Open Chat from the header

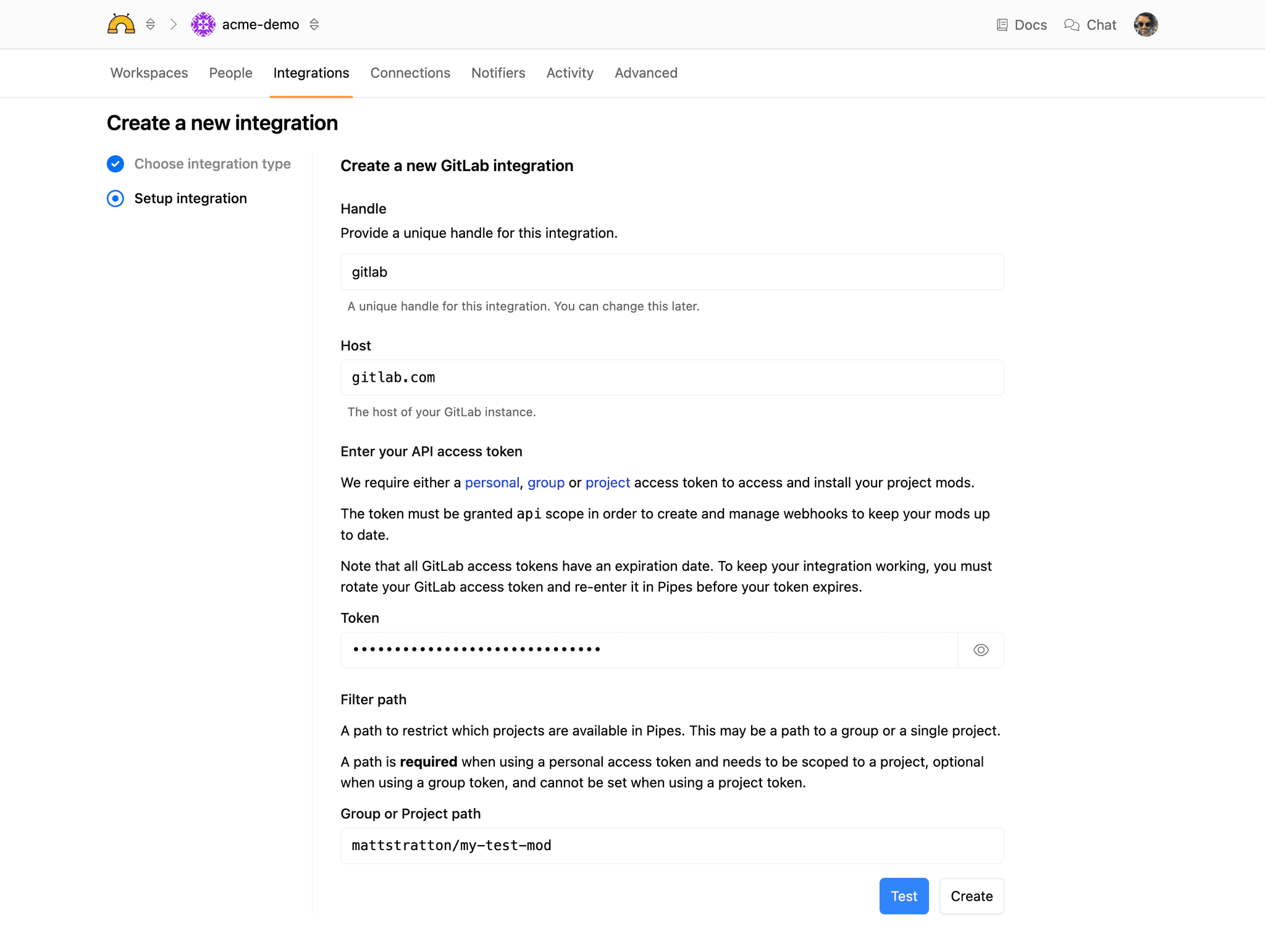pyautogui.click(x=1090, y=25)
